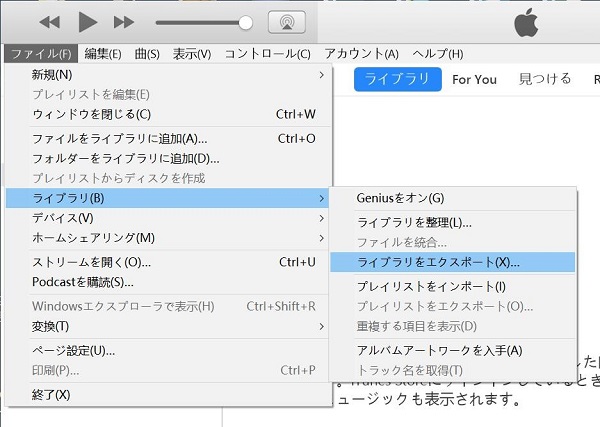Expand the デバイス(V) submenu
Screen dimensions: 600x427
(x=167, y=218)
